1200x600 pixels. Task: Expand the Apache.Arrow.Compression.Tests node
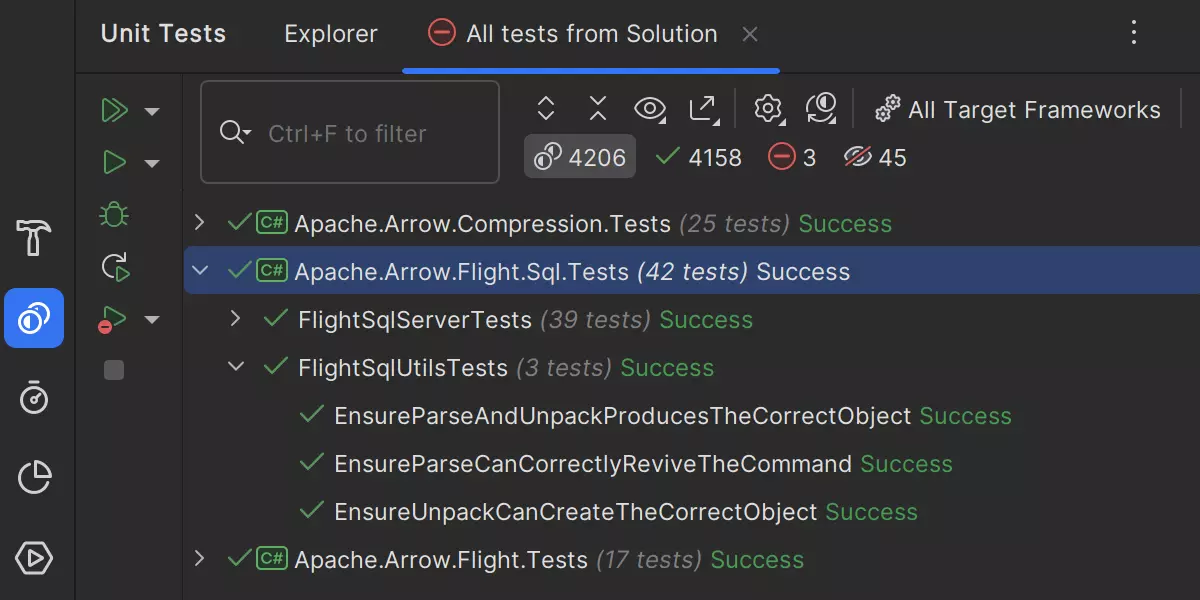[x=199, y=223]
